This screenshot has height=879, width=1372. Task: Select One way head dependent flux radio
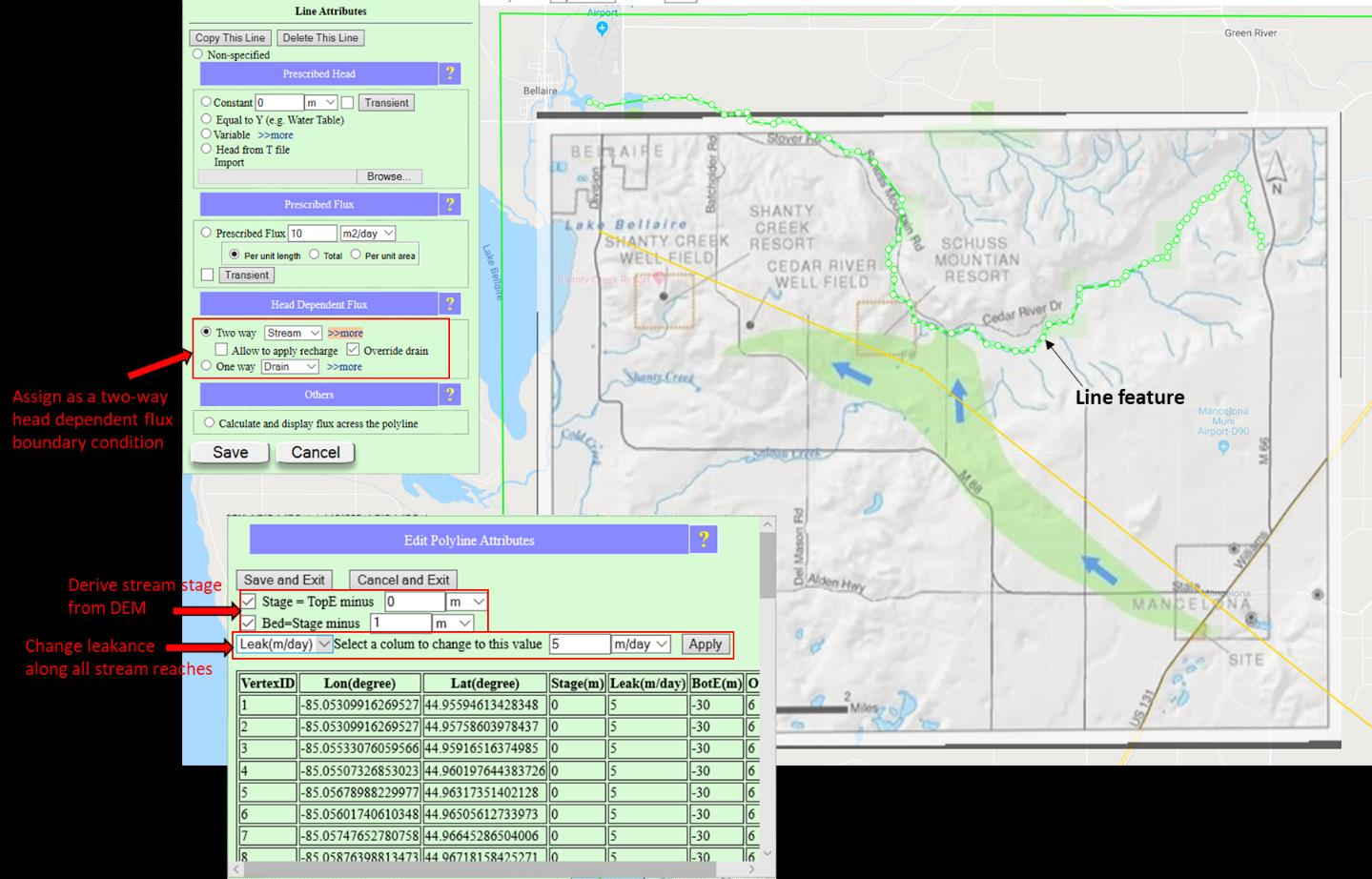tap(206, 365)
